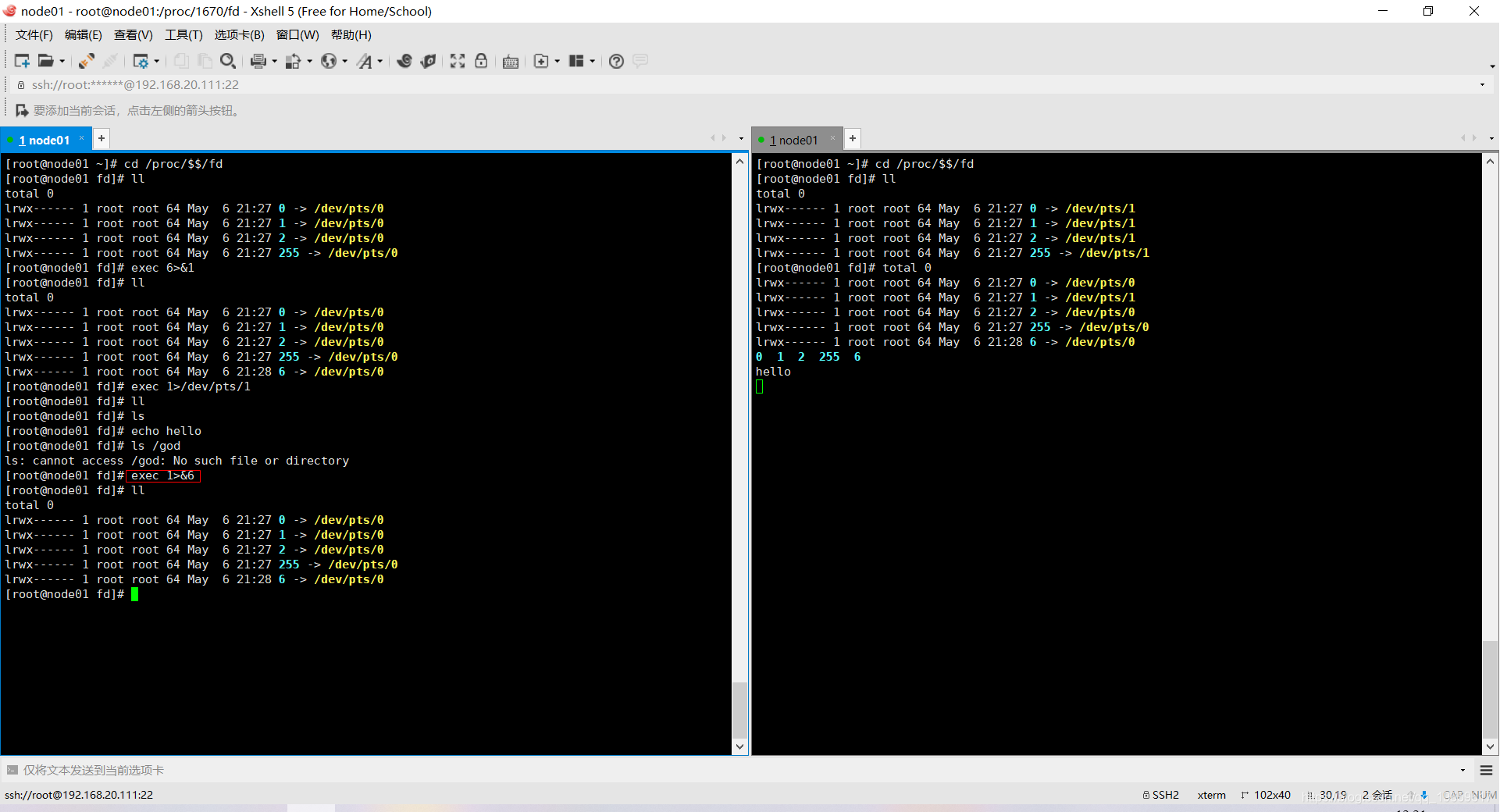
Task: Open the compose bar hamburger menu
Action: click(1486, 771)
